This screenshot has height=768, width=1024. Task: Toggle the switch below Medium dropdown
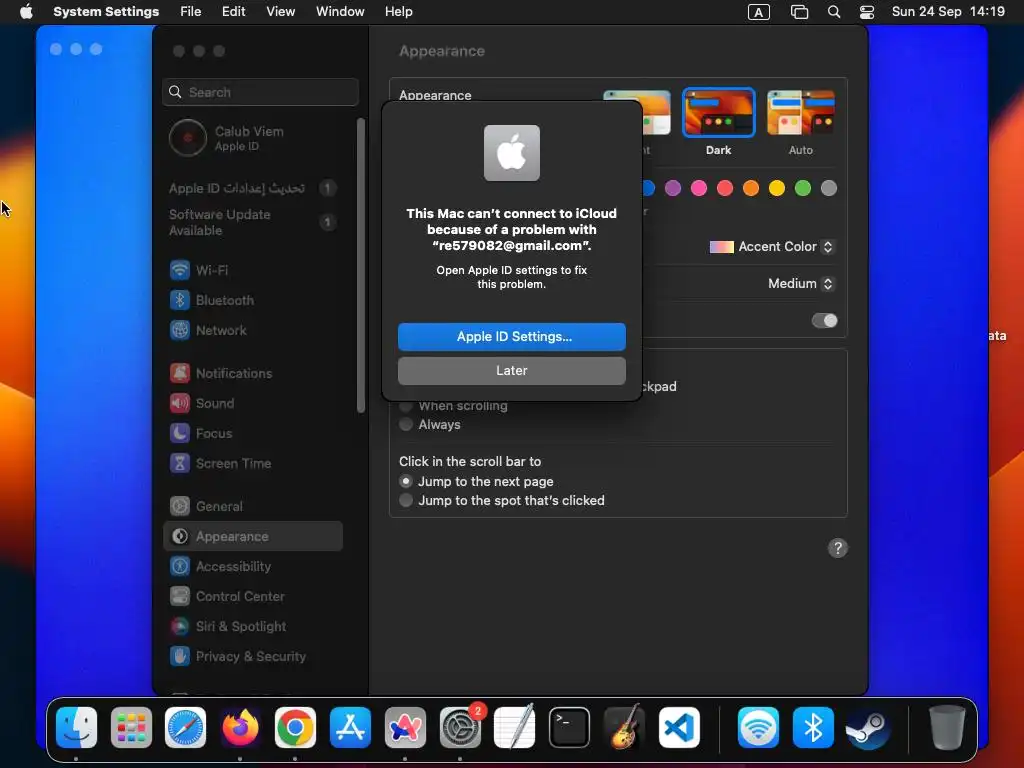pyautogui.click(x=824, y=321)
